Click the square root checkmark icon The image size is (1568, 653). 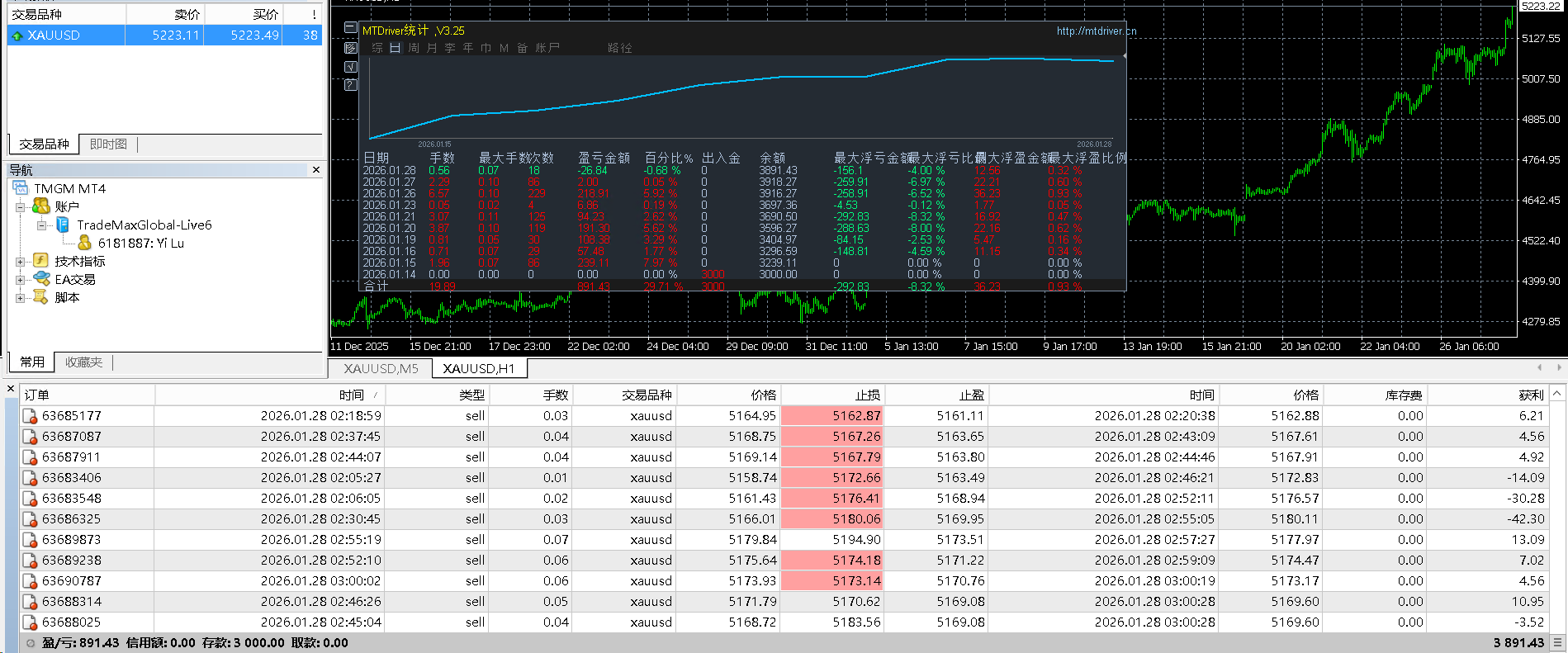click(350, 66)
